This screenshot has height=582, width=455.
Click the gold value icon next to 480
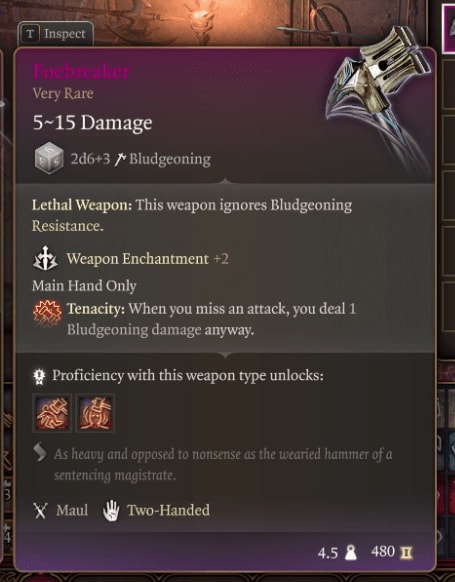click(x=406, y=553)
